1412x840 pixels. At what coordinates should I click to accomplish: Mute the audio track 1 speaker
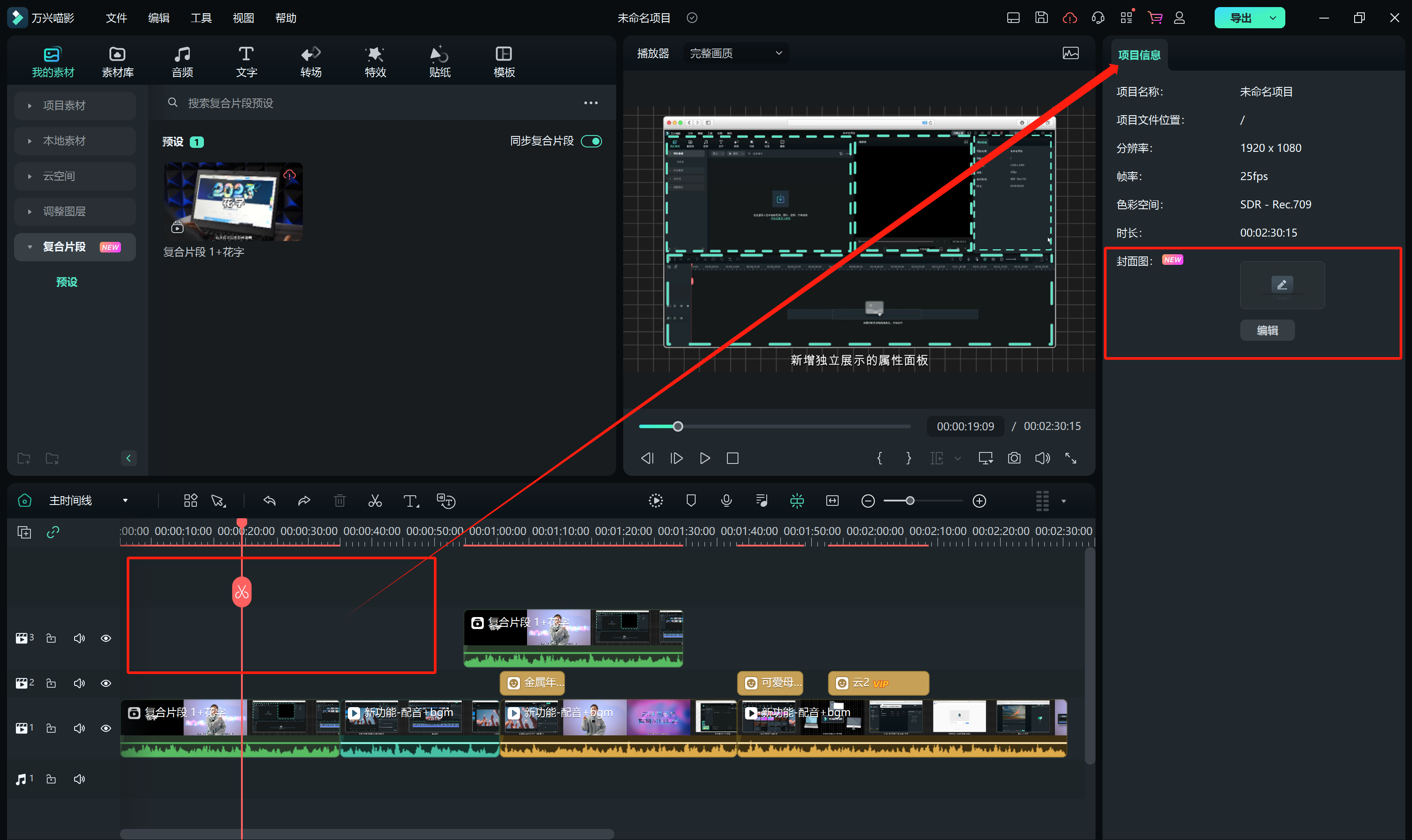click(x=79, y=780)
